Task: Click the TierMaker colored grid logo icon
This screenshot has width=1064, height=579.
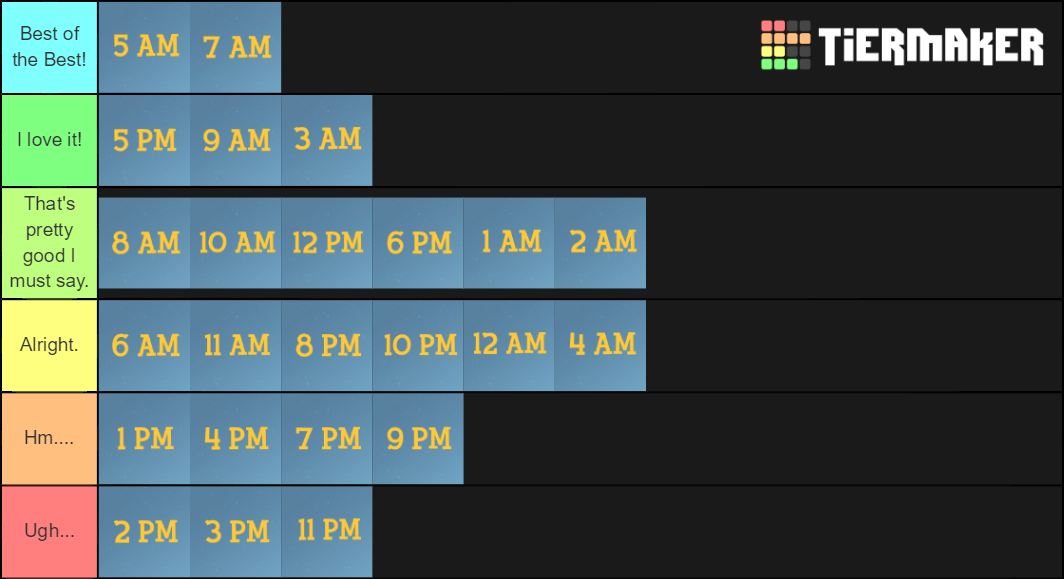Action: point(785,45)
